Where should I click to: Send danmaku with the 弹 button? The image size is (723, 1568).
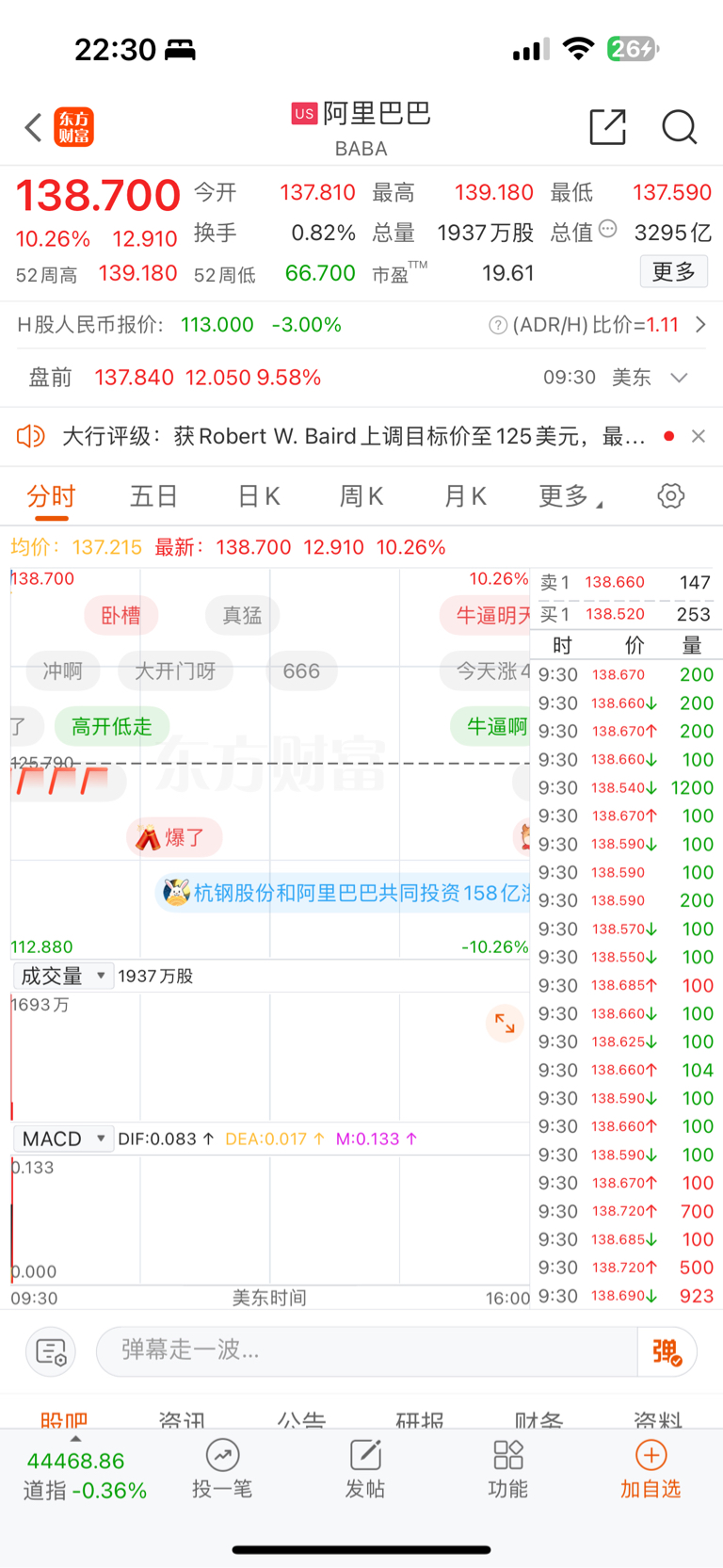pyautogui.click(x=667, y=1351)
